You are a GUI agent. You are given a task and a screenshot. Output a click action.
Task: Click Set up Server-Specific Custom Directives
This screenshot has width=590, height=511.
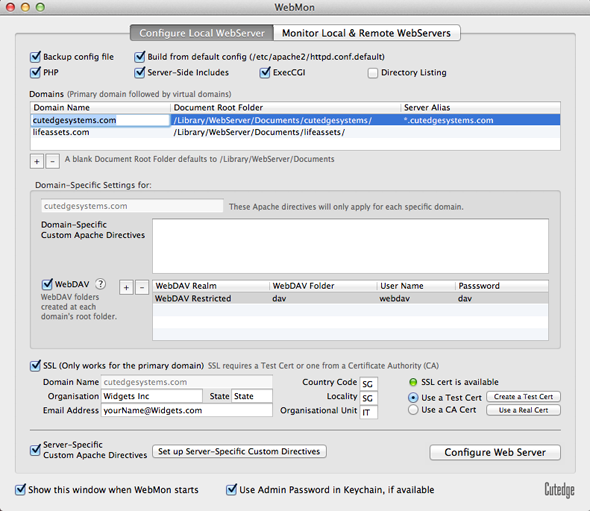click(239, 452)
